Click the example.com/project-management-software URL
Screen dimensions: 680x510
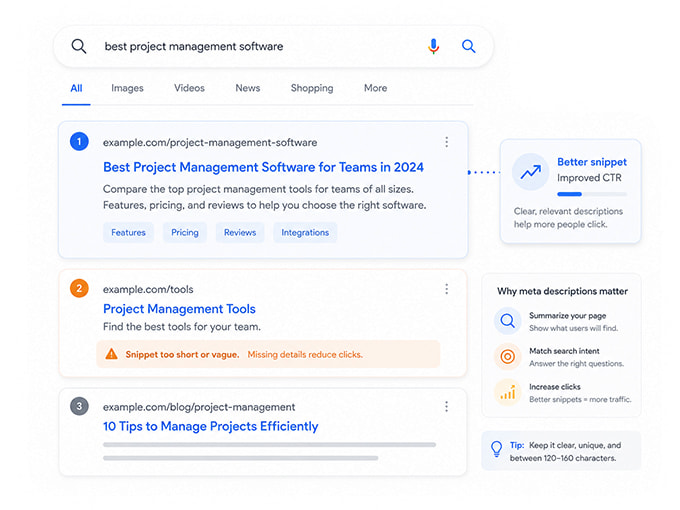click(x=210, y=143)
